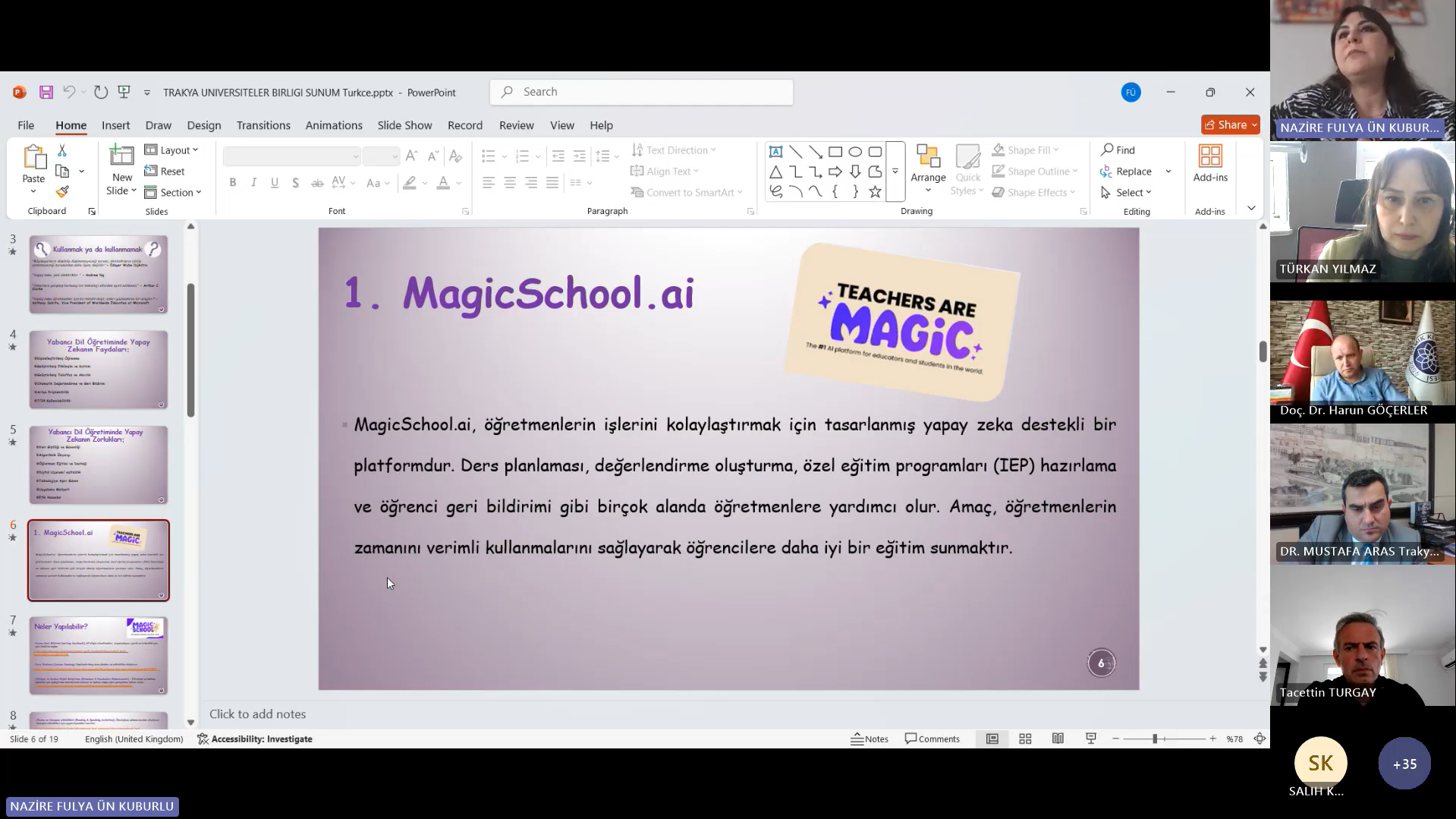Toggle the Comments pane button
Screen dimensions: 1456x819
point(932,739)
